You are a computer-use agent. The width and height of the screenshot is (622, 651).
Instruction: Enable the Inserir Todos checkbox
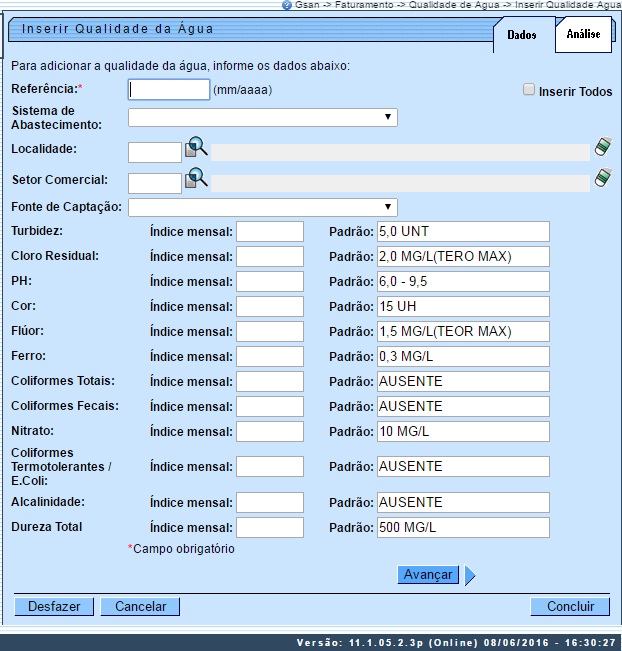pos(529,90)
